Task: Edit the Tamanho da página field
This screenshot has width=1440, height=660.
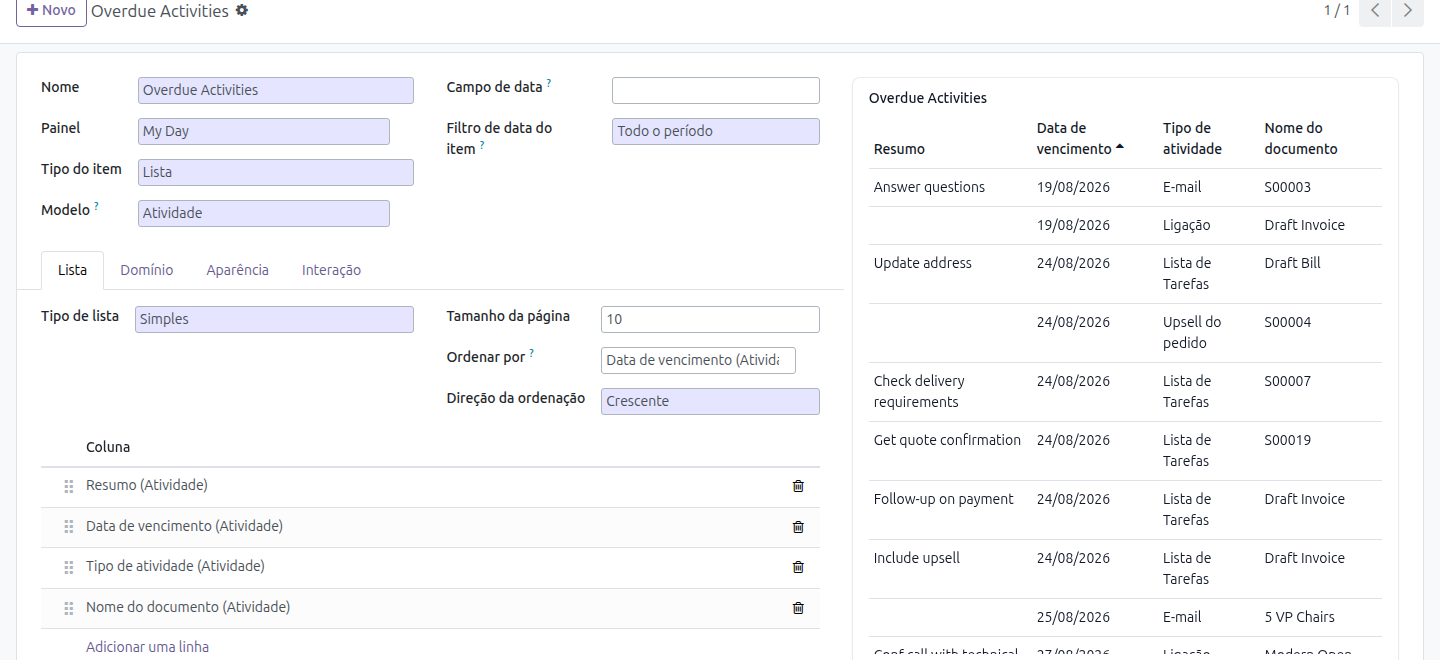Action: pos(710,319)
